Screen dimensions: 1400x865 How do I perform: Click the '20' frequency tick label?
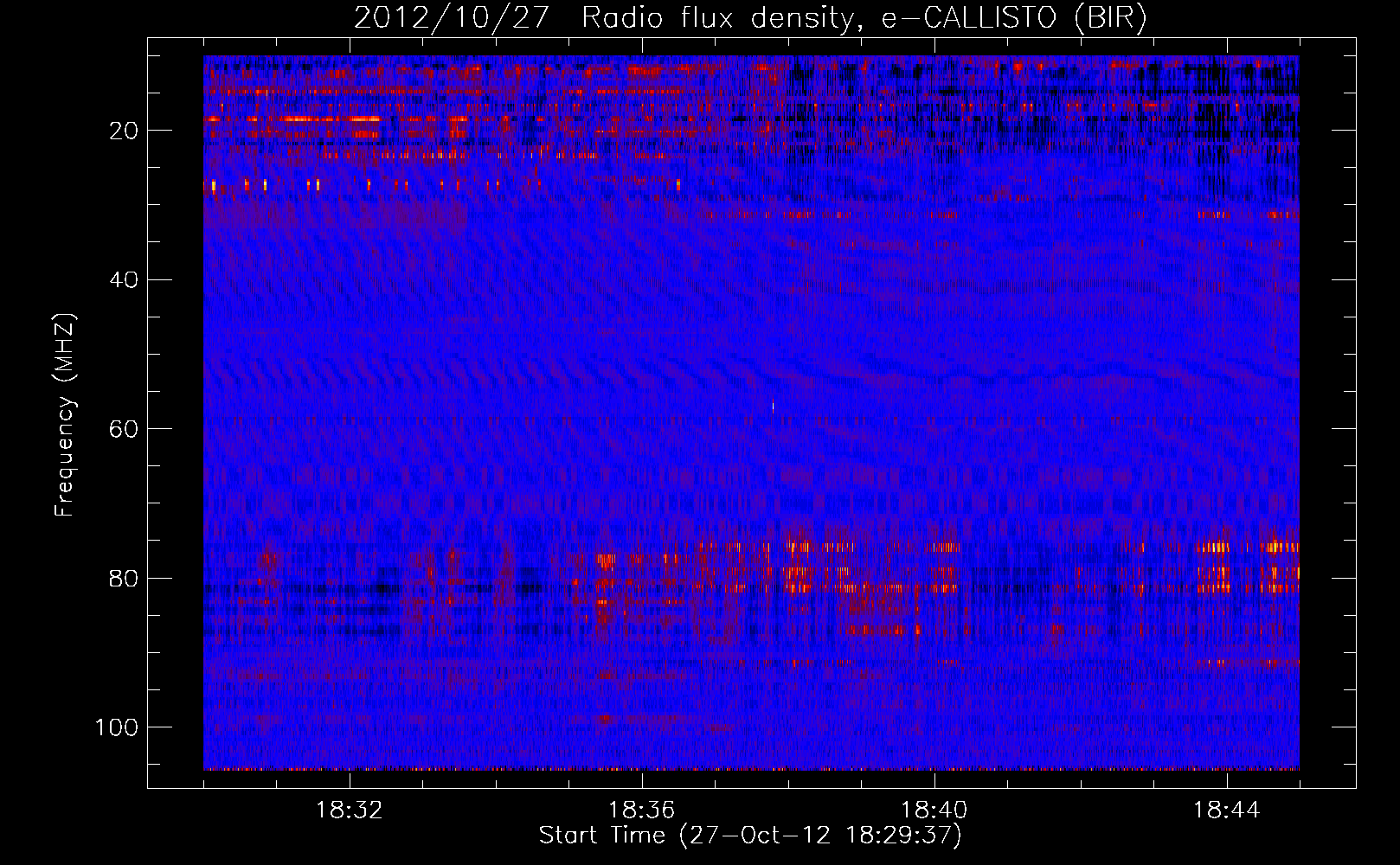click(x=124, y=131)
